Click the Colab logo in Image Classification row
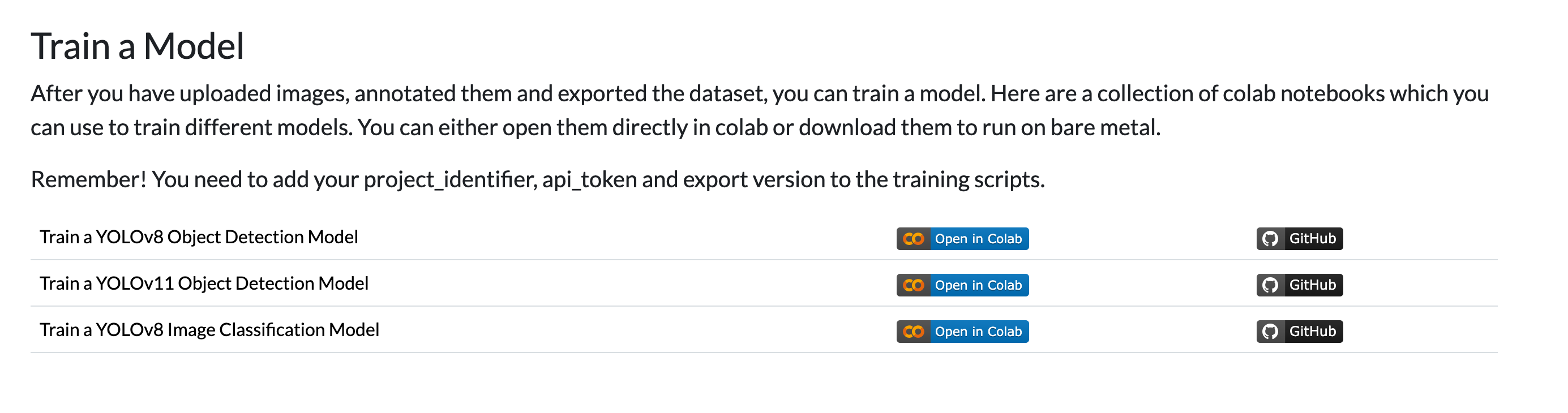 coord(913,332)
